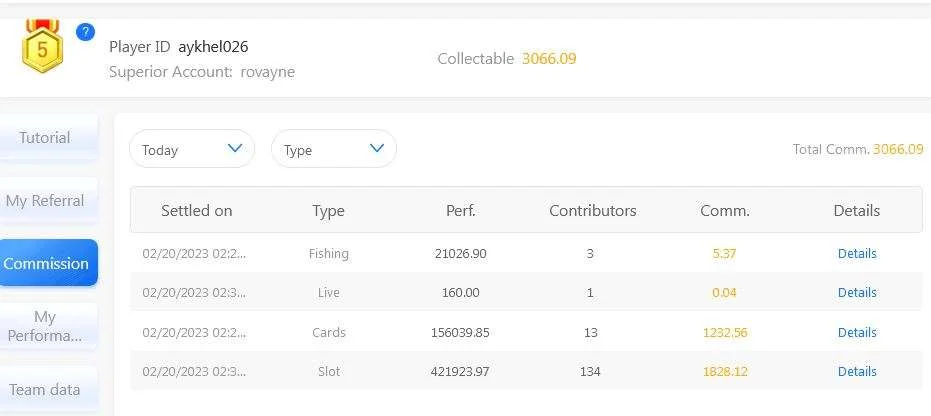Open Details link for Slot commission
Viewport: 931px width, 416px height.
point(857,371)
